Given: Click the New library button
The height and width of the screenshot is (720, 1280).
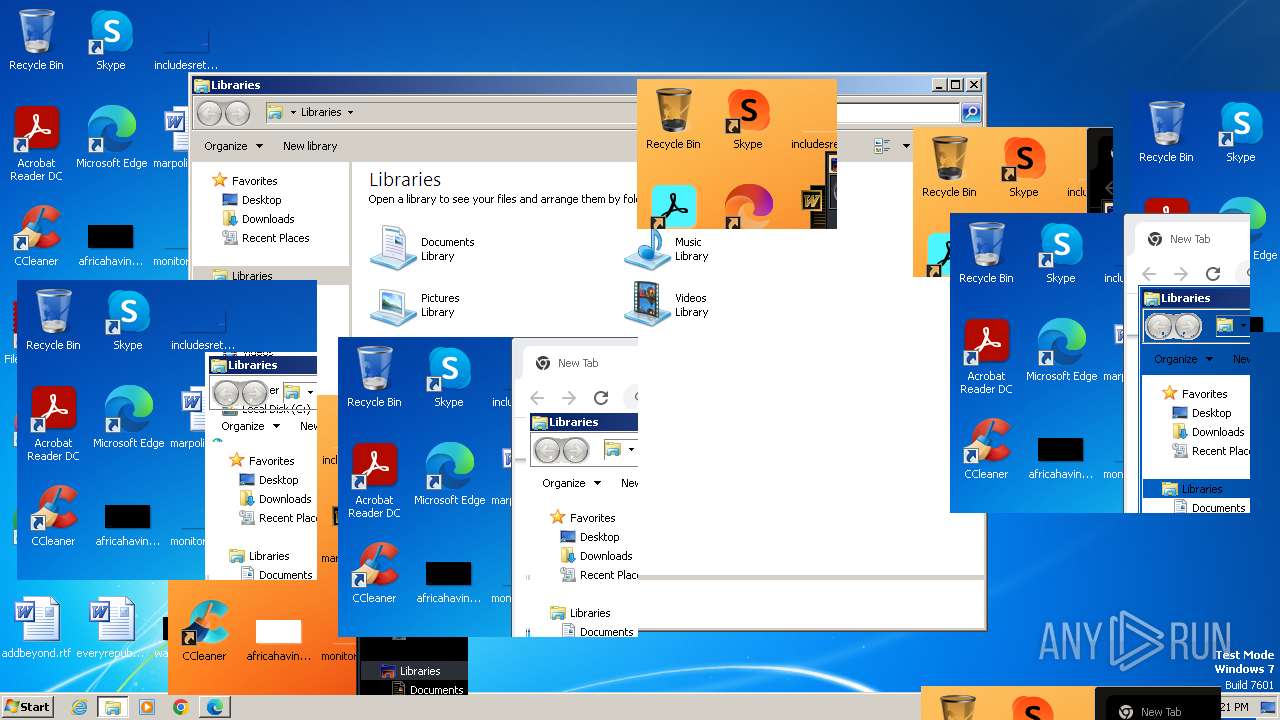Looking at the screenshot, I should [x=310, y=146].
